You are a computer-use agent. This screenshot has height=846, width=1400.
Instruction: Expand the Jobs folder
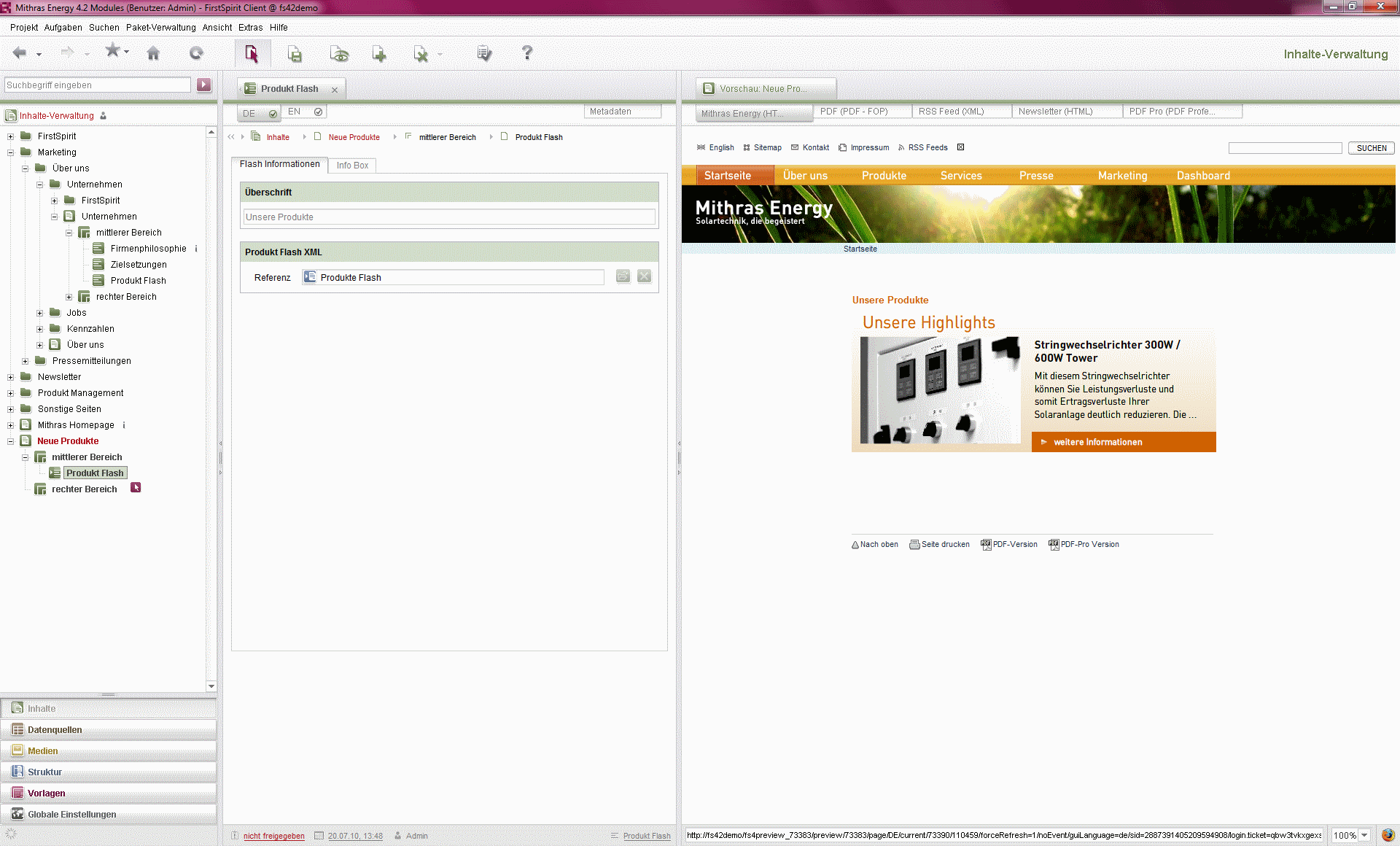point(40,313)
